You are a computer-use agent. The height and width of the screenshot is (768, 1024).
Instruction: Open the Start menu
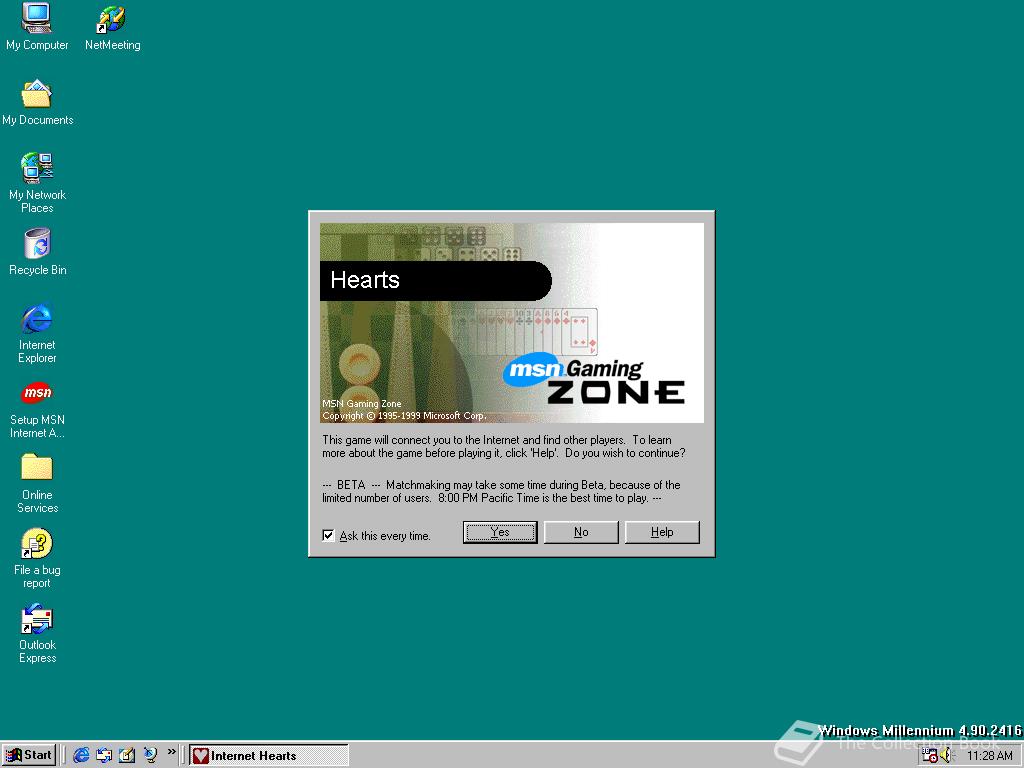click(29, 755)
